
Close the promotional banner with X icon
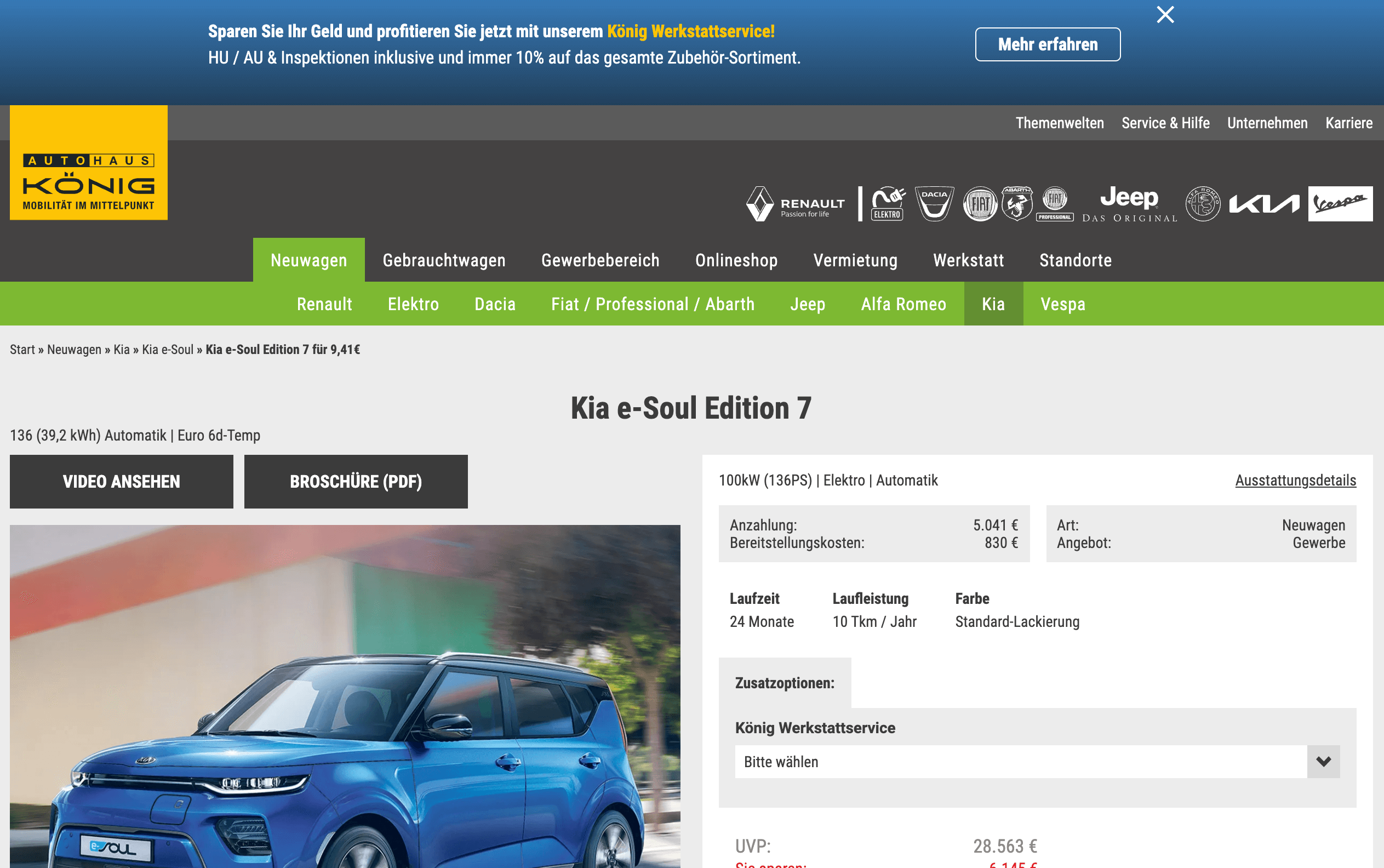[x=1165, y=14]
